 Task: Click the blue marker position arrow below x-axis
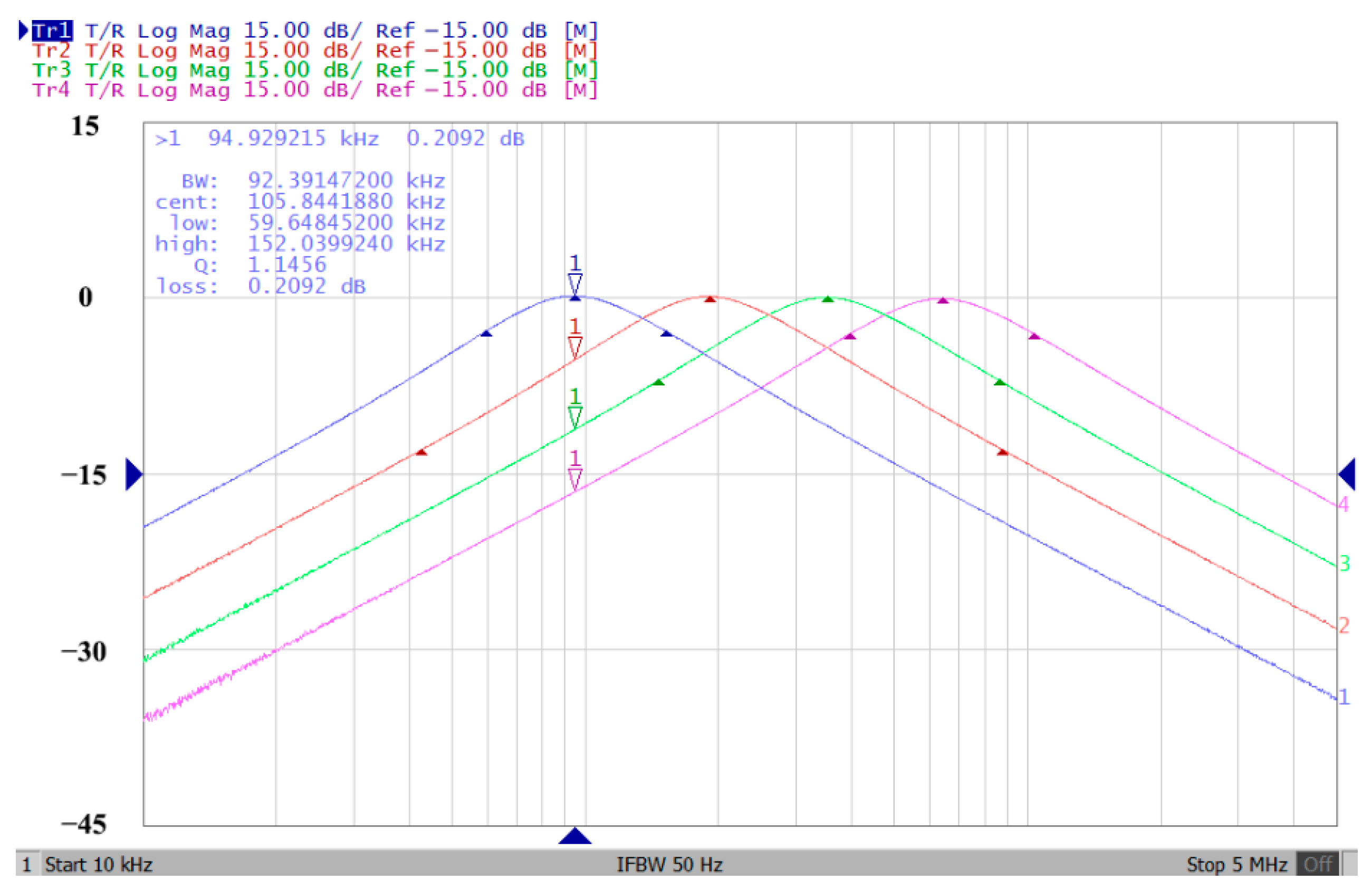point(575,836)
